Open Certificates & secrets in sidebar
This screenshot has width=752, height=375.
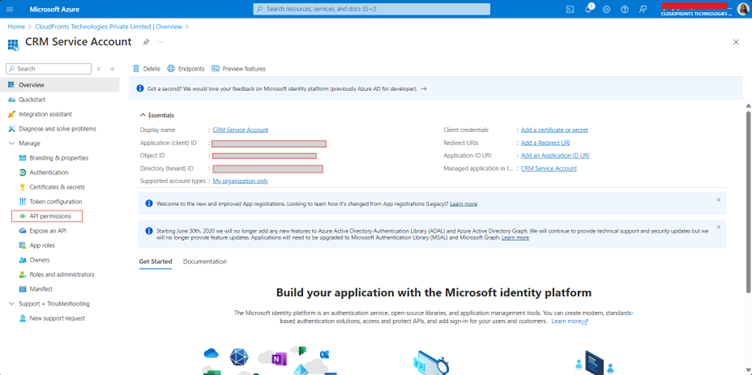(52, 187)
